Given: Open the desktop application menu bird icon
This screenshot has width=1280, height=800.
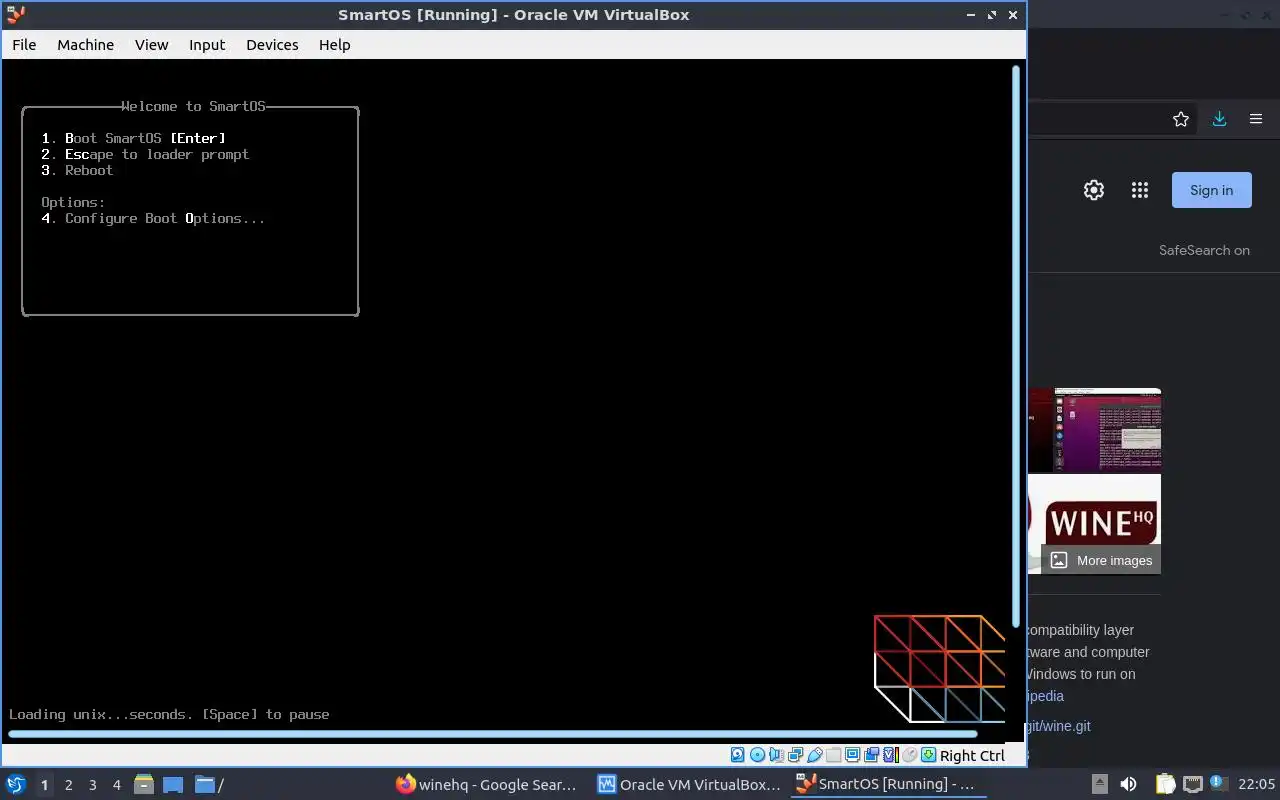Looking at the screenshot, I should (16, 784).
